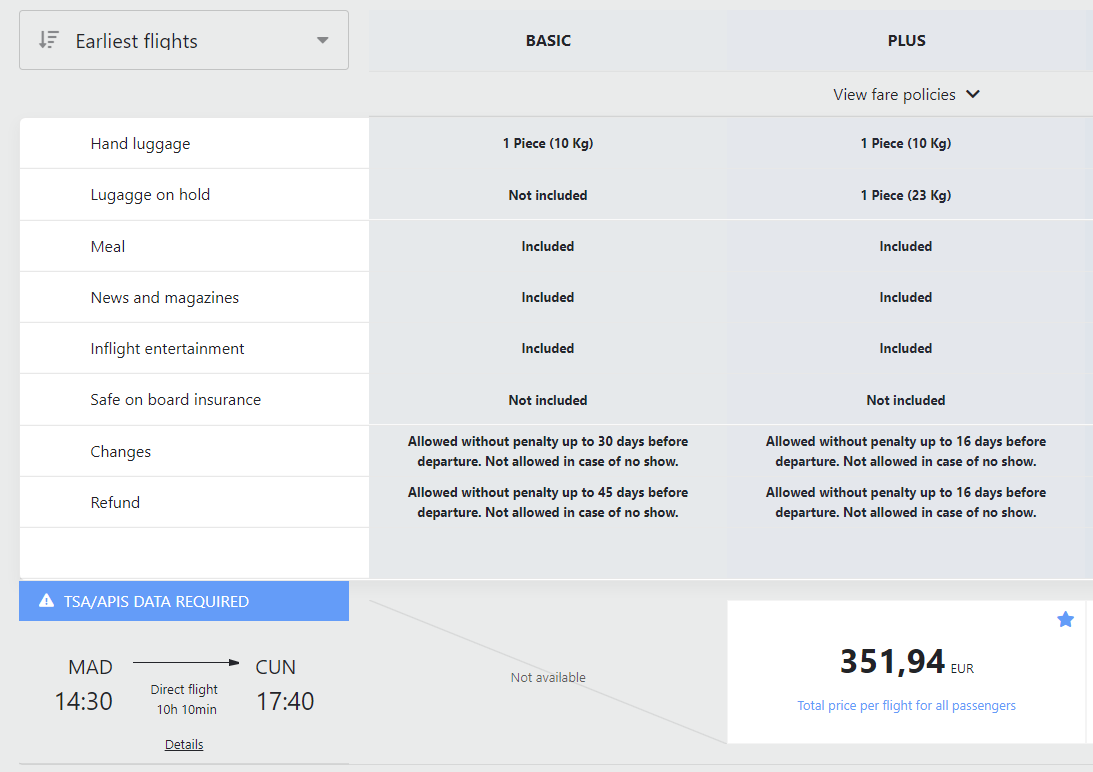Open flight Details link
The image size is (1093, 772).
184,744
